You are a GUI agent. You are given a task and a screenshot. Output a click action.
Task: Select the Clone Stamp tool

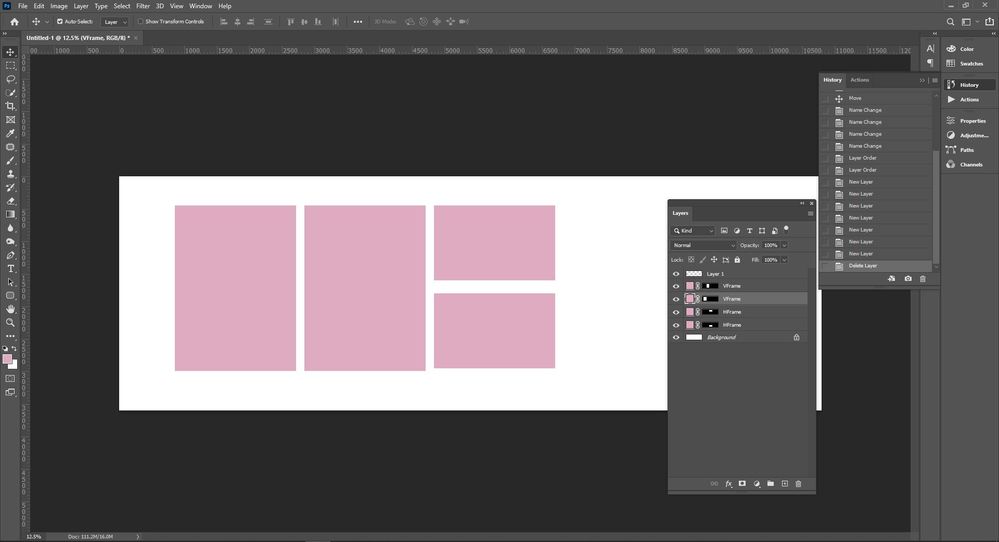(10, 174)
